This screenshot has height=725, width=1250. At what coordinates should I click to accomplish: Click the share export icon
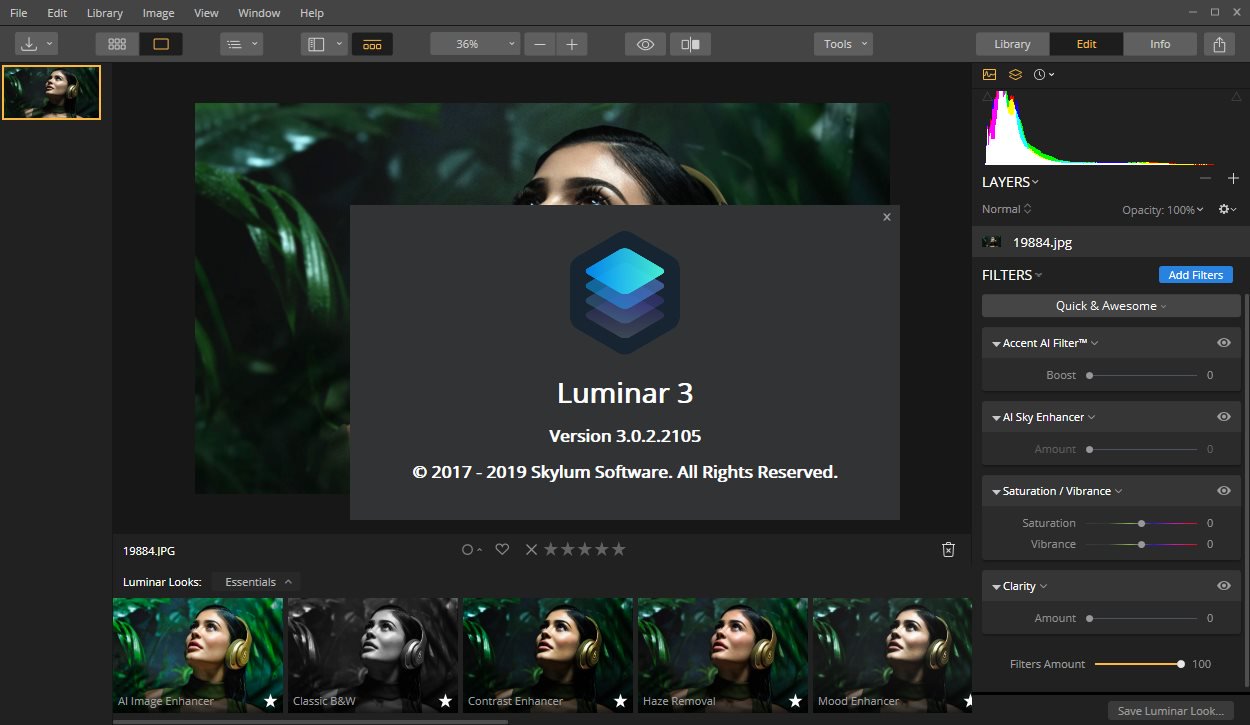coord(1219,44)
